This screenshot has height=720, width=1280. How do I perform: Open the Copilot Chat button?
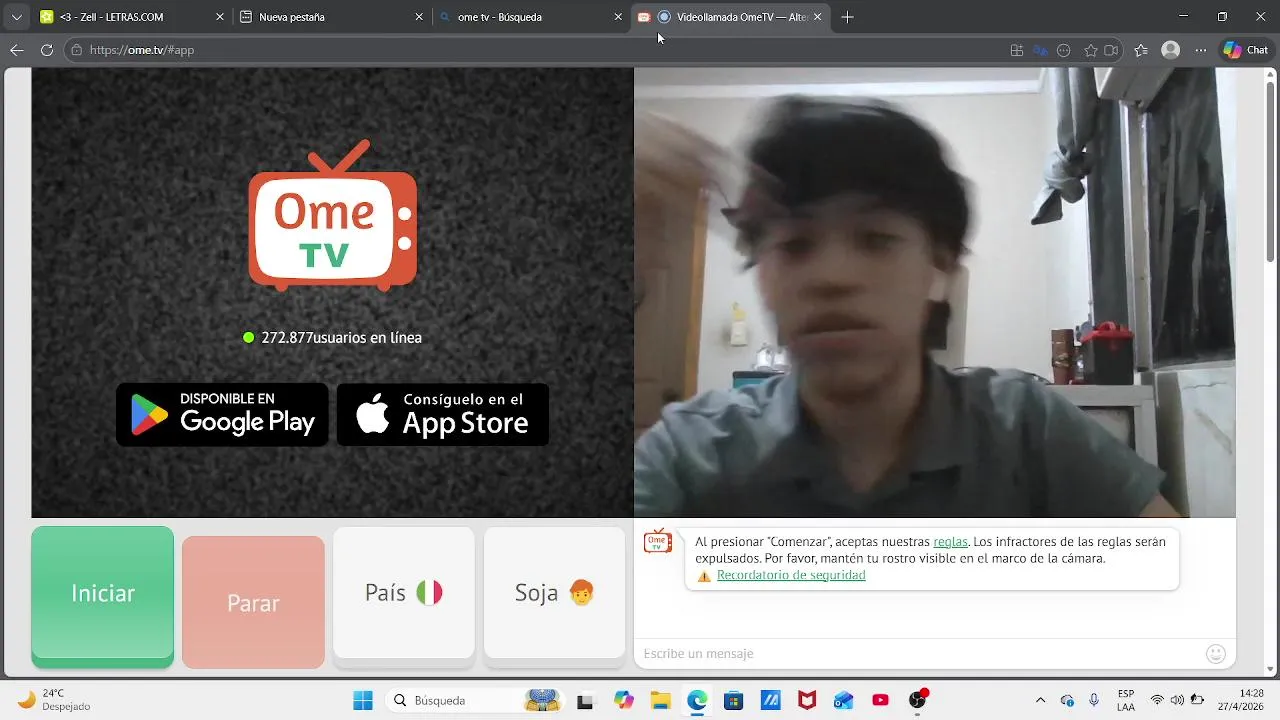click(x=1246, y=50)
